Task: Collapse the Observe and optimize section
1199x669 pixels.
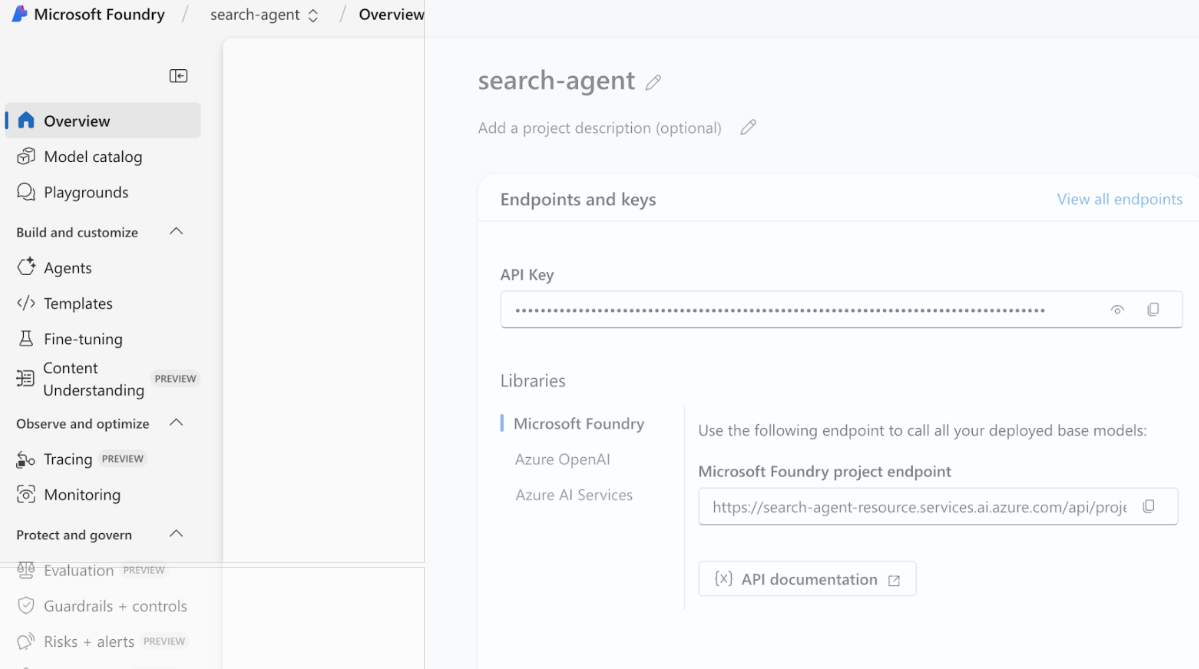Action: 176,423
